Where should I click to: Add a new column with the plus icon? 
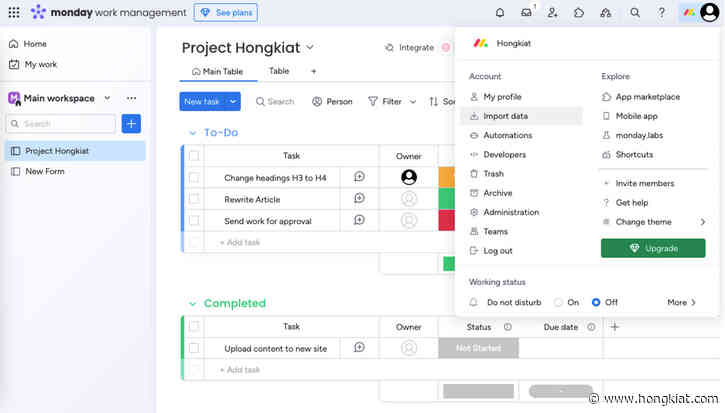[x=614, y=327]
